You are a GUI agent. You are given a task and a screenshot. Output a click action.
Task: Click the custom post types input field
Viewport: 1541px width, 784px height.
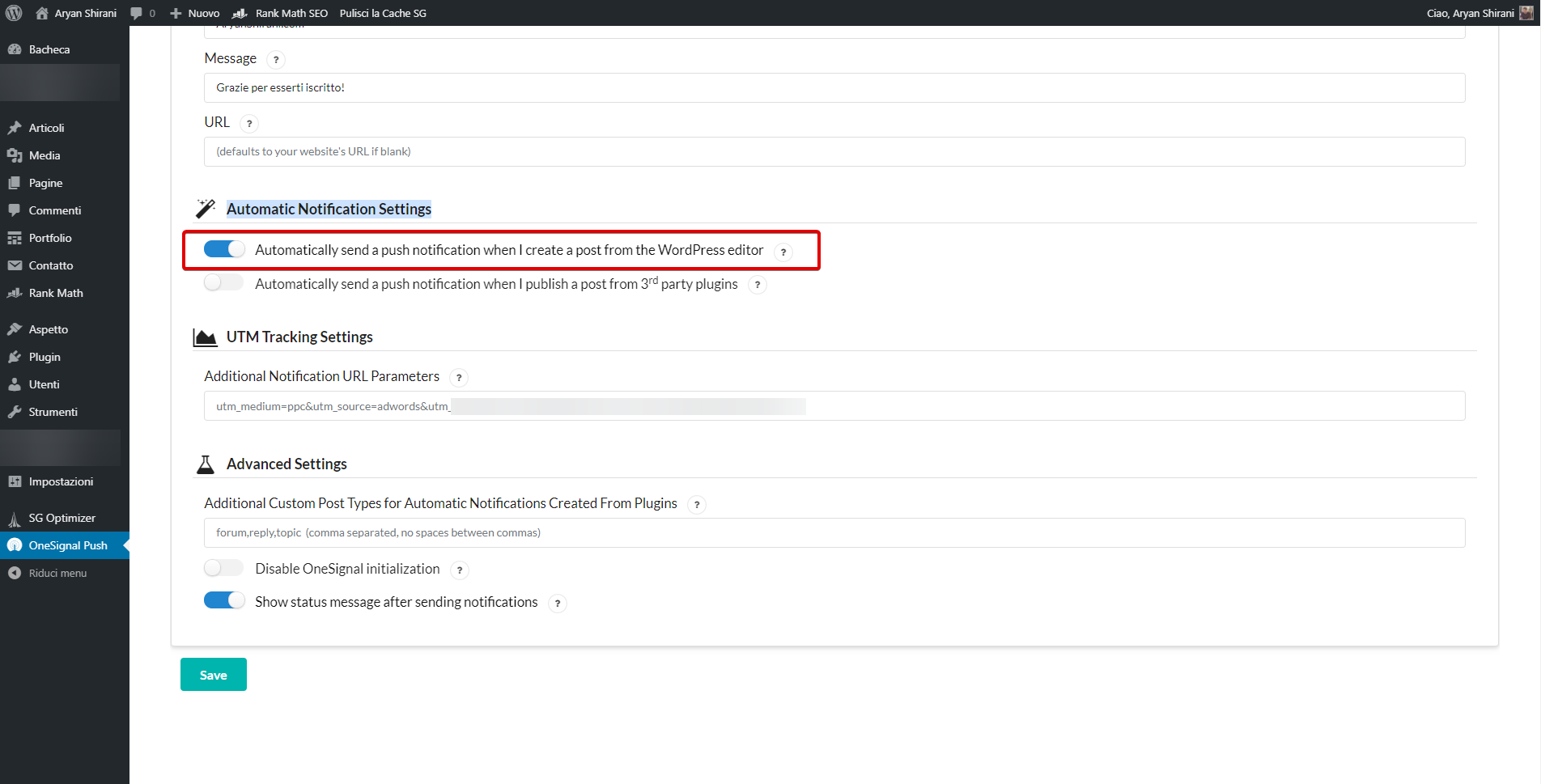point(834,532)
